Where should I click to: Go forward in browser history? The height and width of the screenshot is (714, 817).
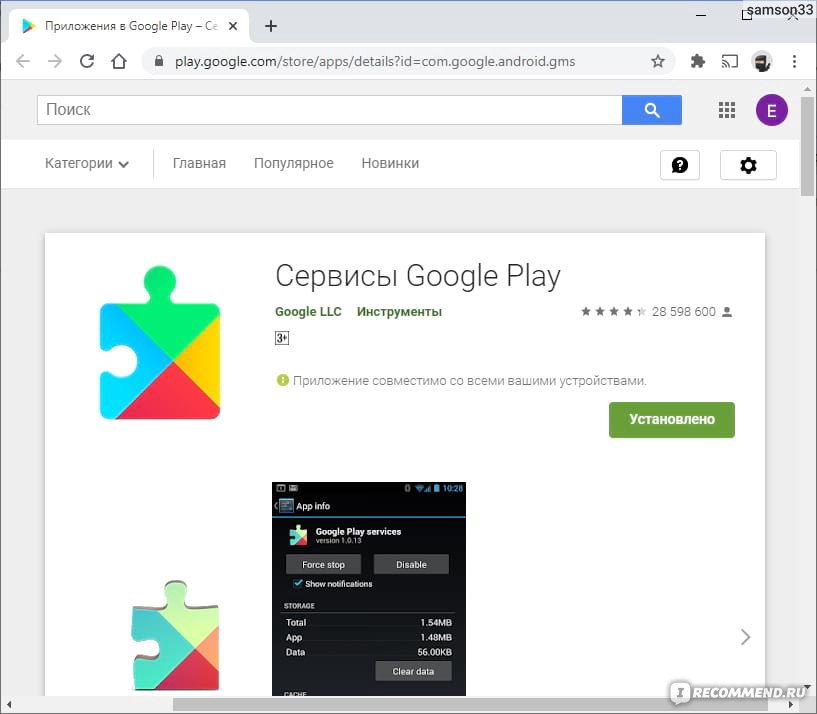pos(55,61)
